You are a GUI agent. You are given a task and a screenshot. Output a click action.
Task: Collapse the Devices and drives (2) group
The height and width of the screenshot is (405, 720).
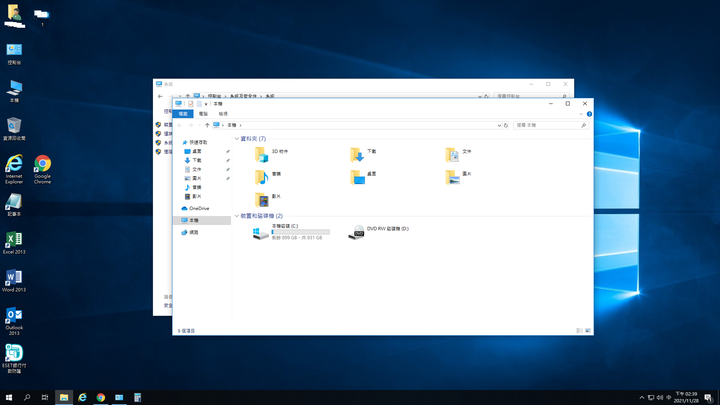coord(237,216)
